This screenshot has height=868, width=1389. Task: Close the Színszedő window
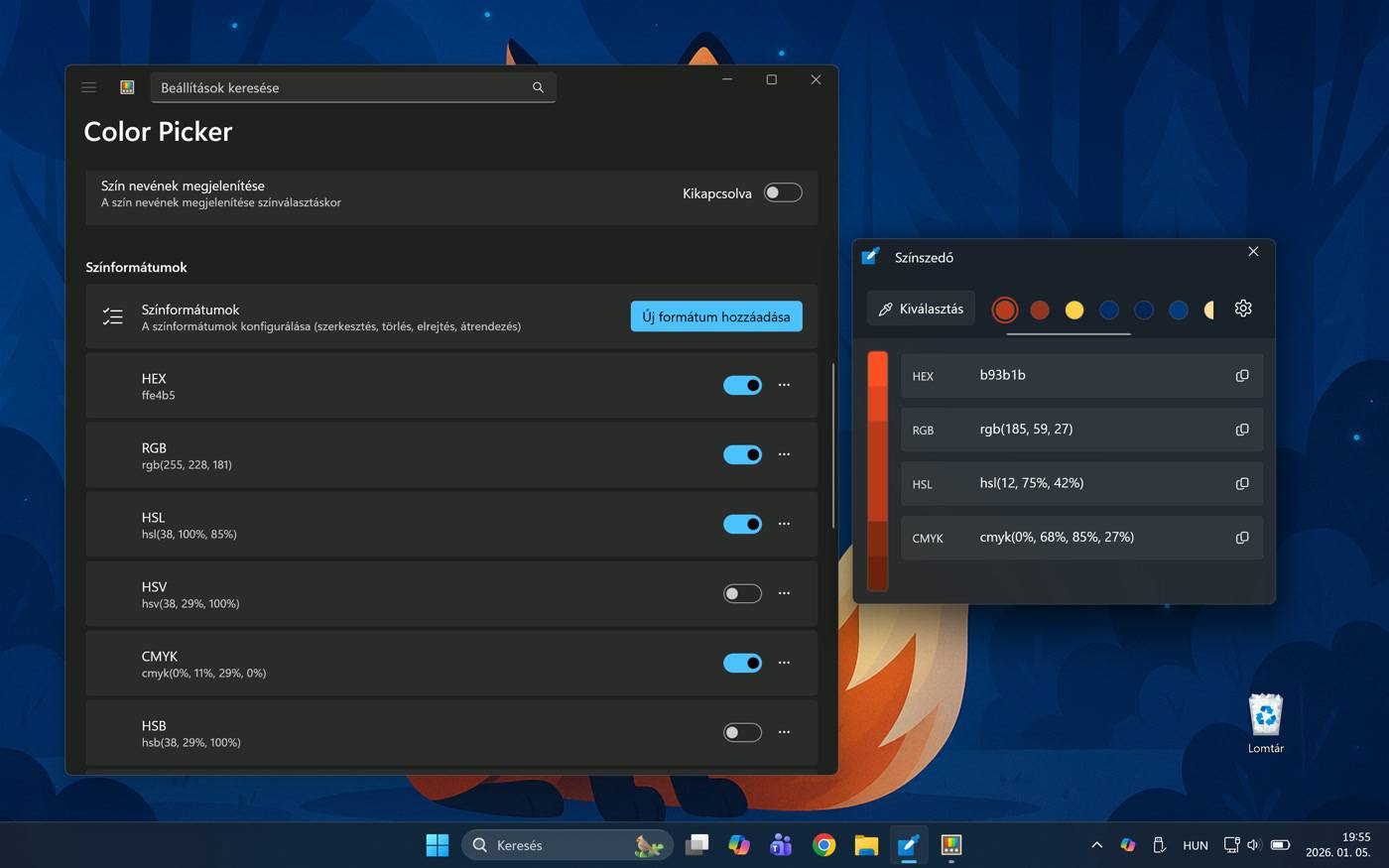1253,252
